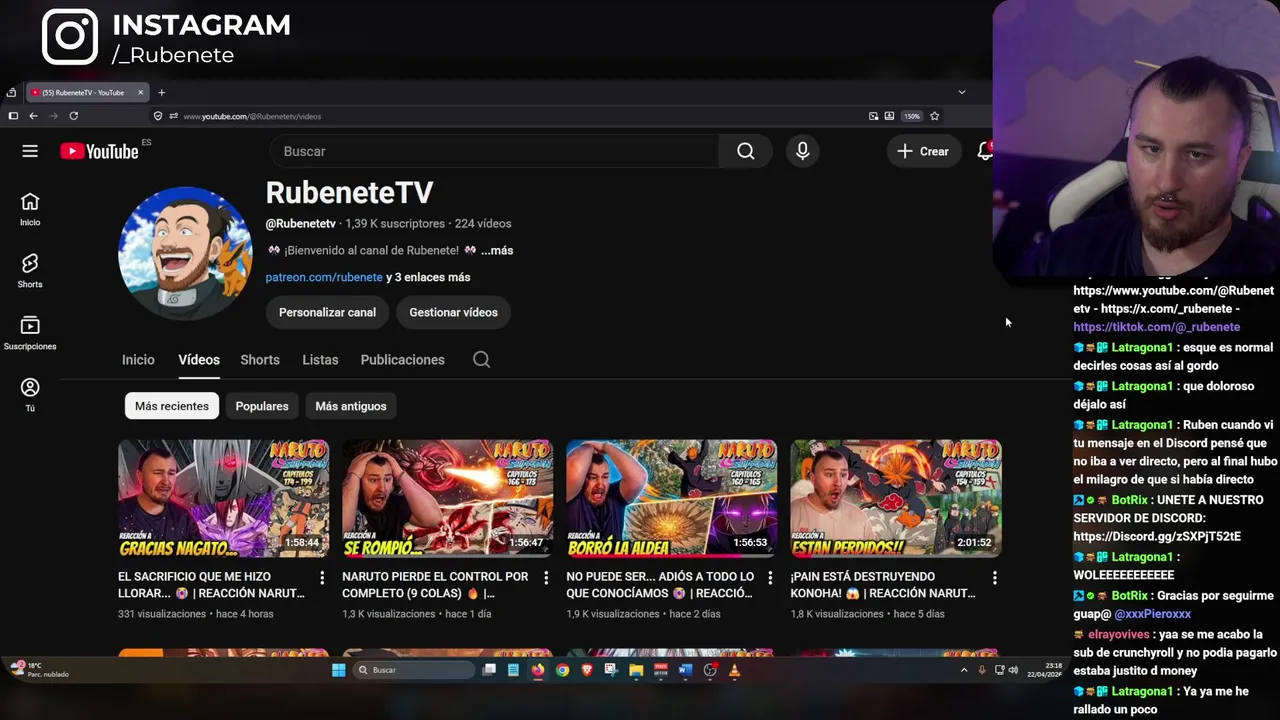
Task: Open the patreon.com/rubenete link
Action: coord(324,277)
